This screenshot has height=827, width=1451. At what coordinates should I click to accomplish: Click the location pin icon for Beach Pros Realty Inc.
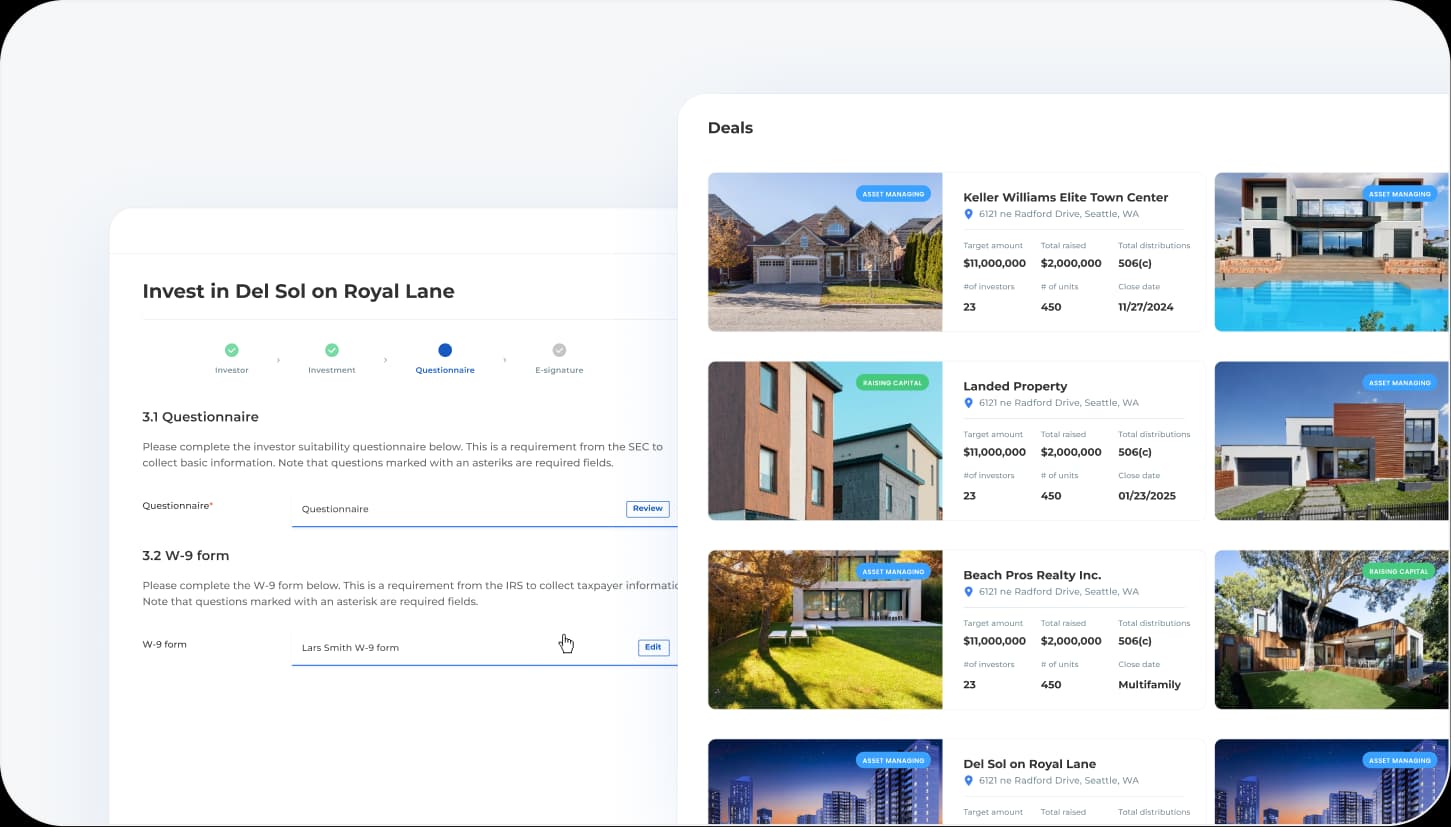click(x=968, y=591)
